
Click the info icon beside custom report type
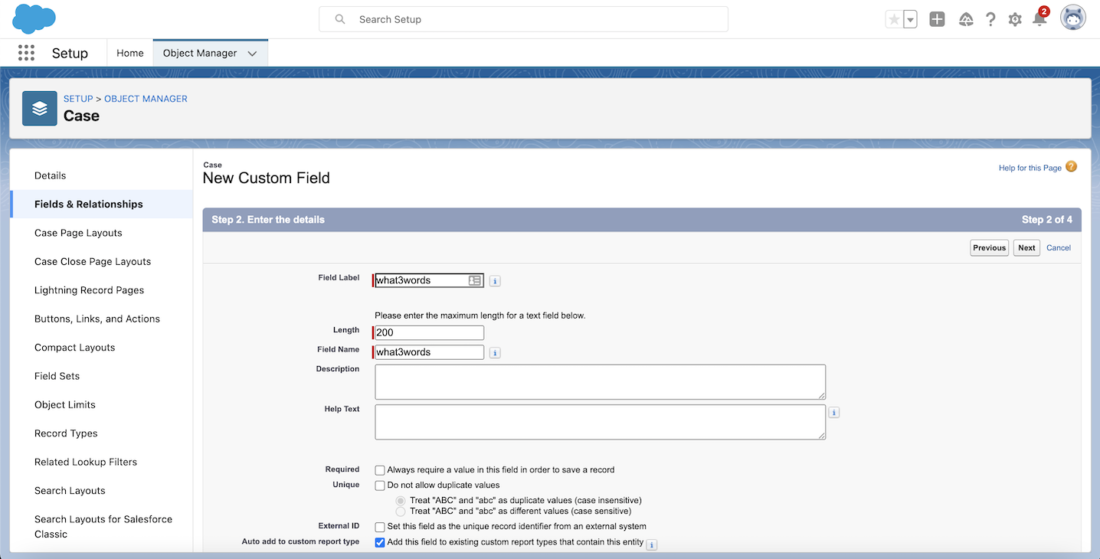point(652,544)
